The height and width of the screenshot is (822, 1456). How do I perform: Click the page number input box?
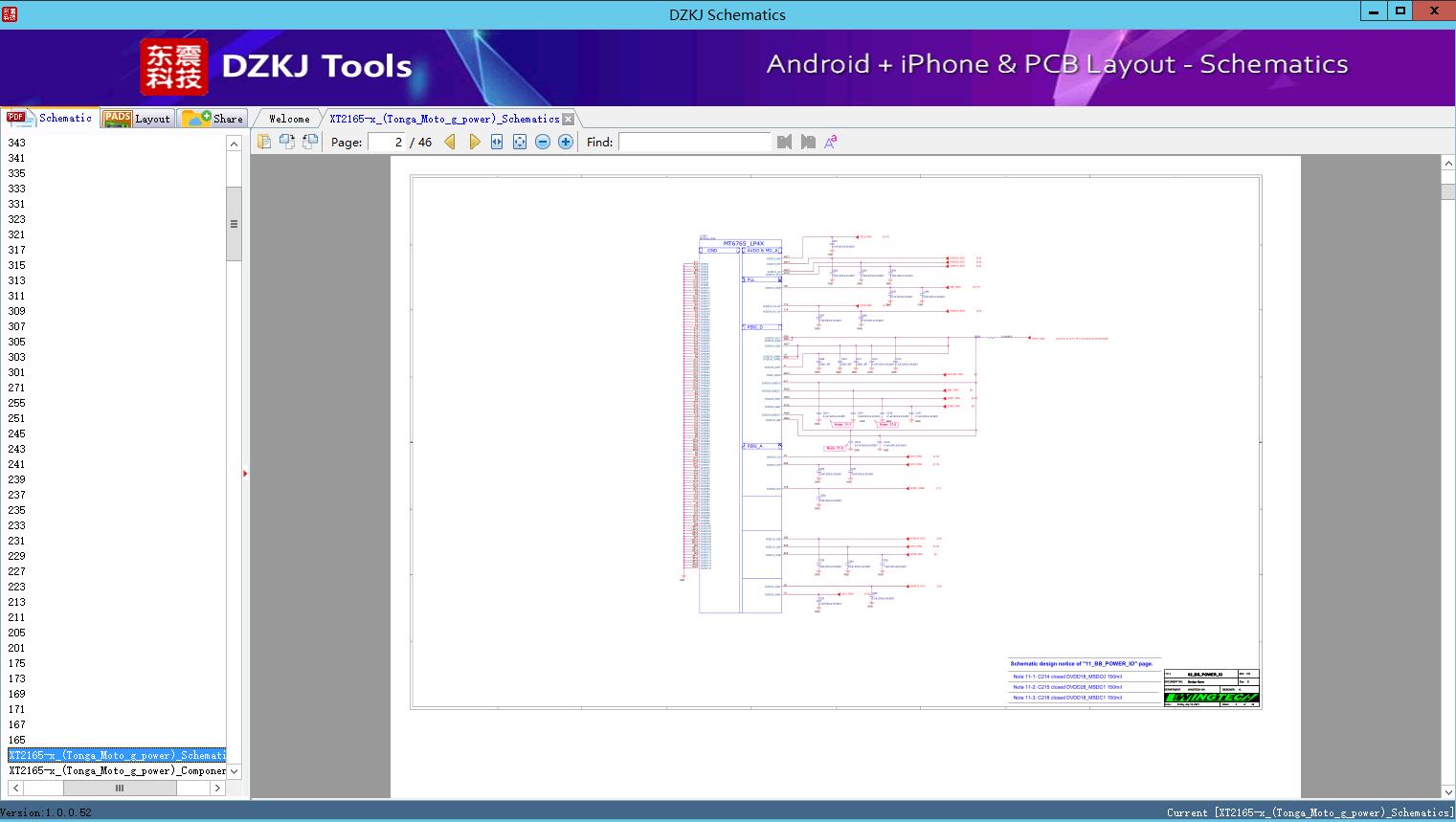(x=388, y=142)
